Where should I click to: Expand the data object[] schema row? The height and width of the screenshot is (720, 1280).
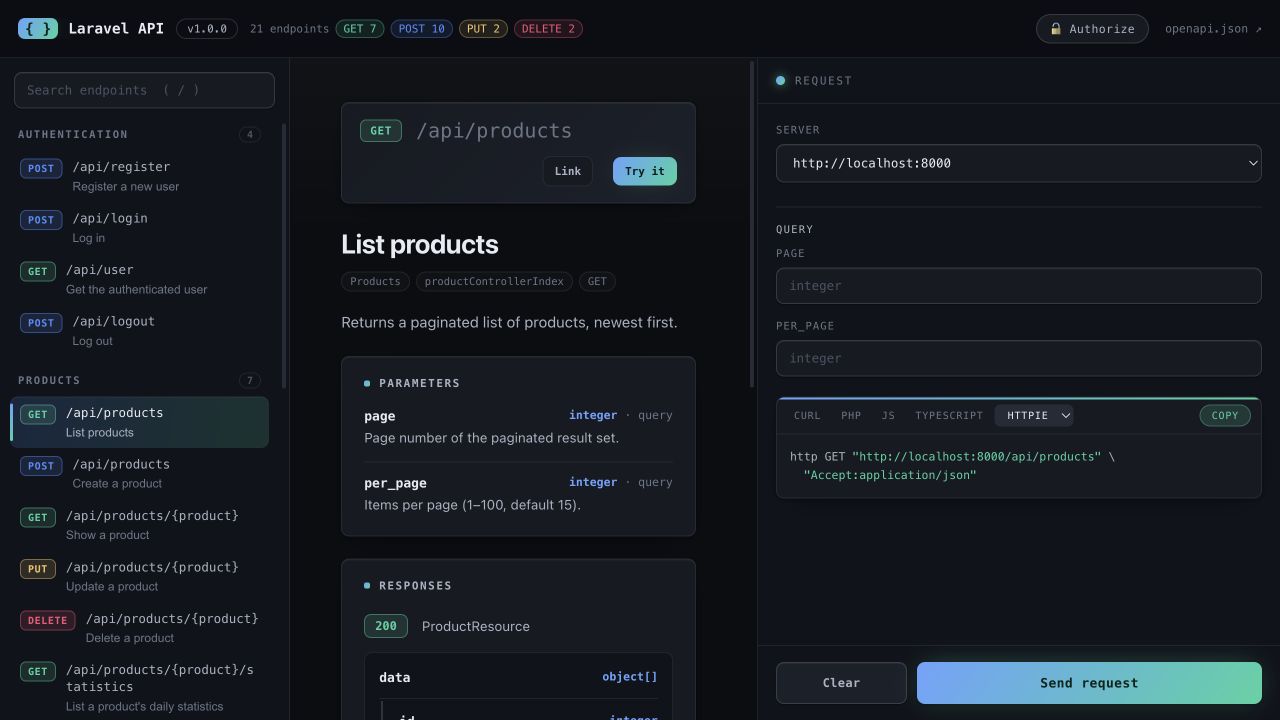tap(518, 677)
